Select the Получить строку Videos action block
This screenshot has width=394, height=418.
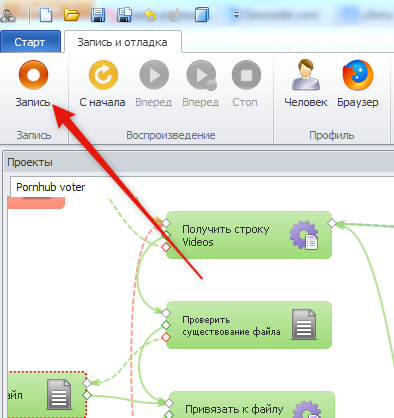[x=249, y=235]
